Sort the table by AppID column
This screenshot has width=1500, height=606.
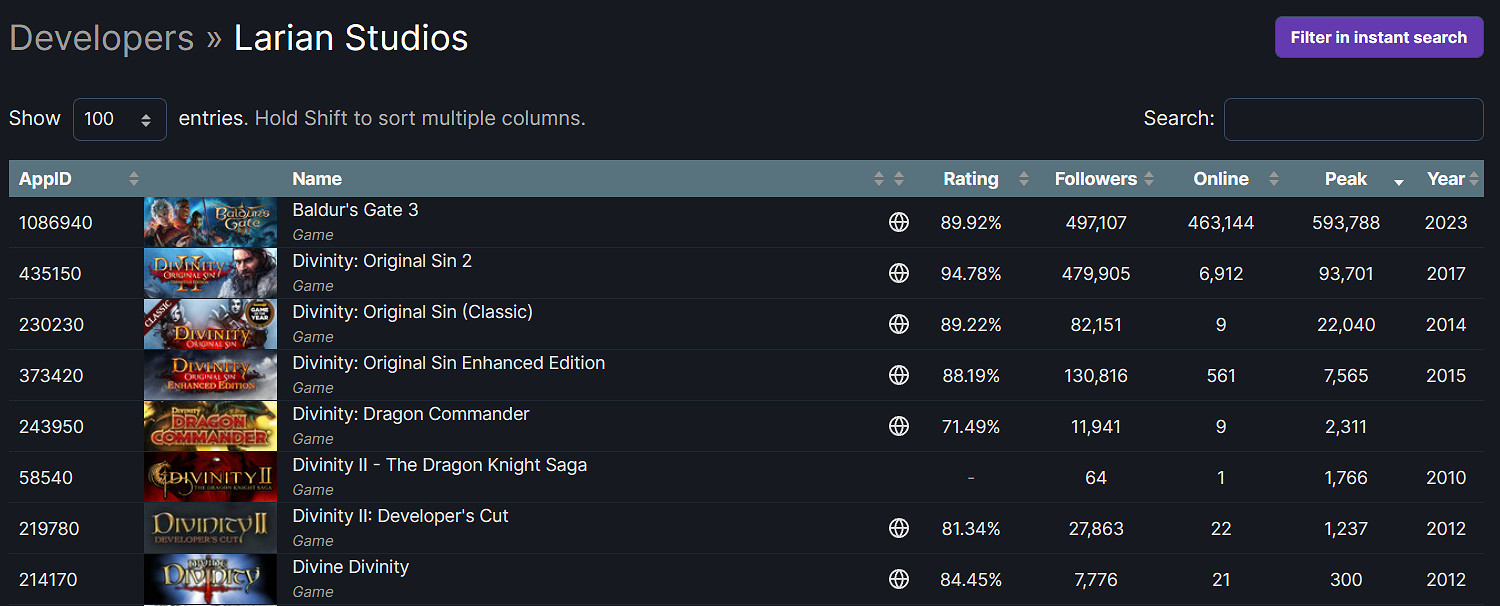[x=46, y=179]
